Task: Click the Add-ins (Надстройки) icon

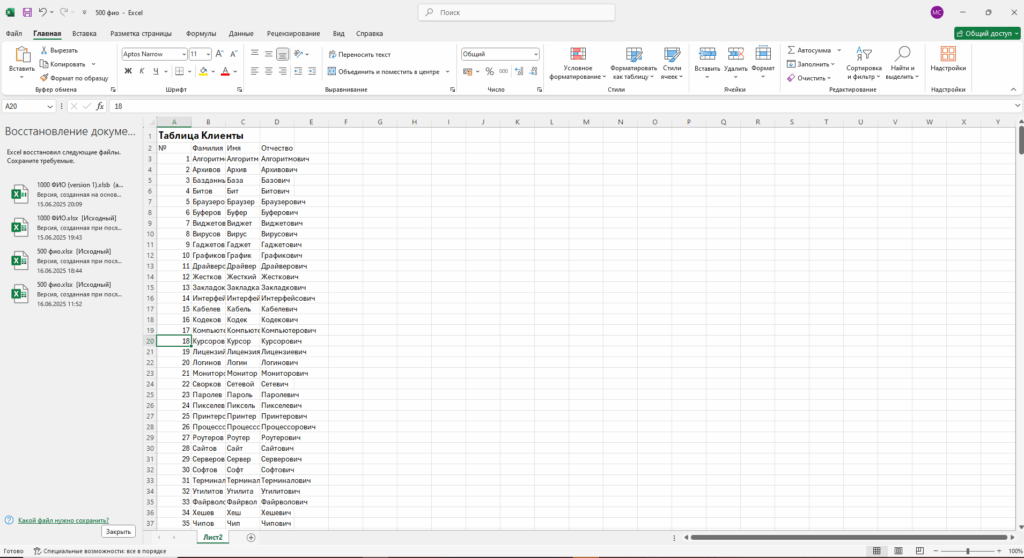Action: tap(948, 54)
